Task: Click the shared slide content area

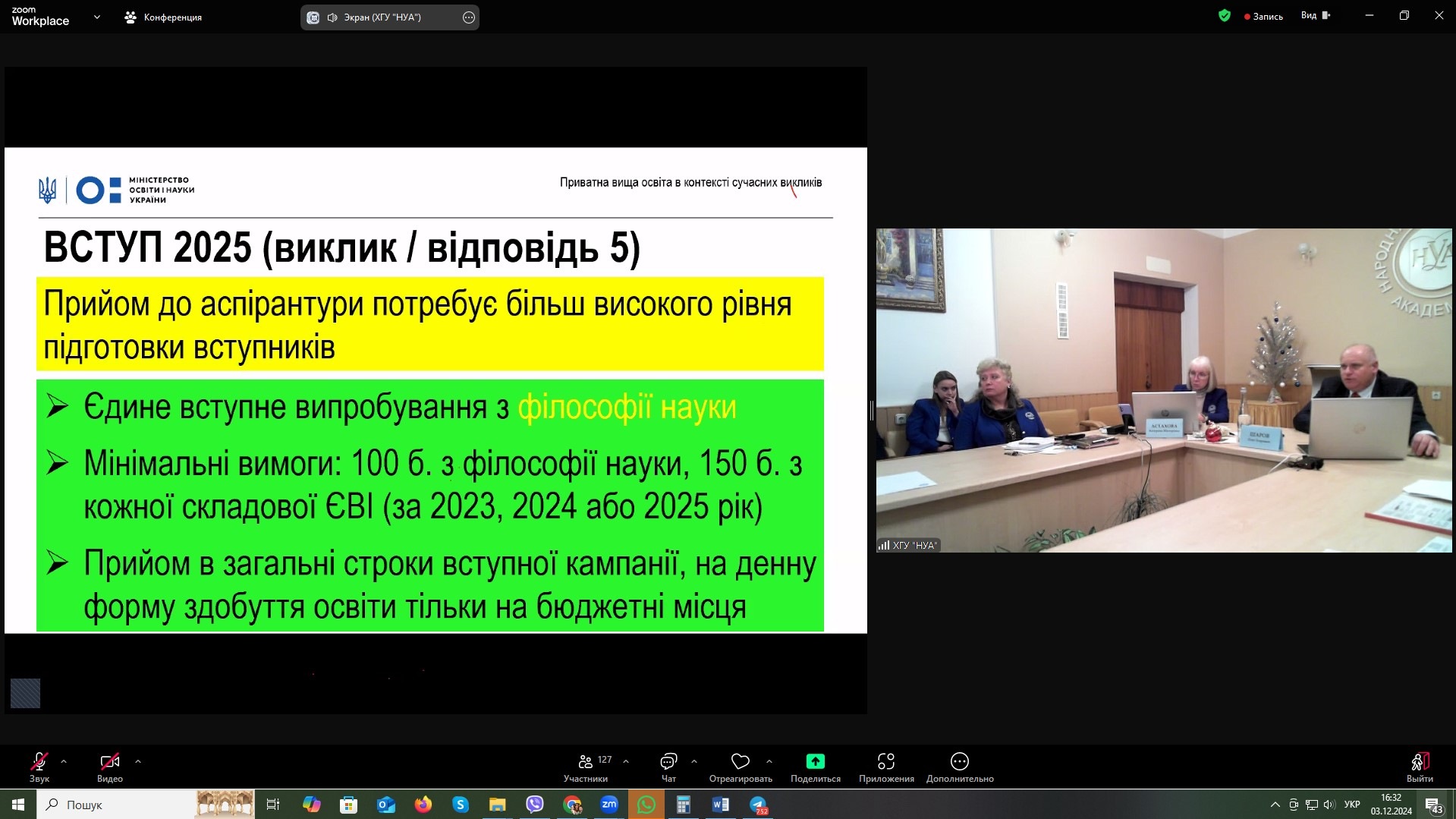Action: pos(436,390)
